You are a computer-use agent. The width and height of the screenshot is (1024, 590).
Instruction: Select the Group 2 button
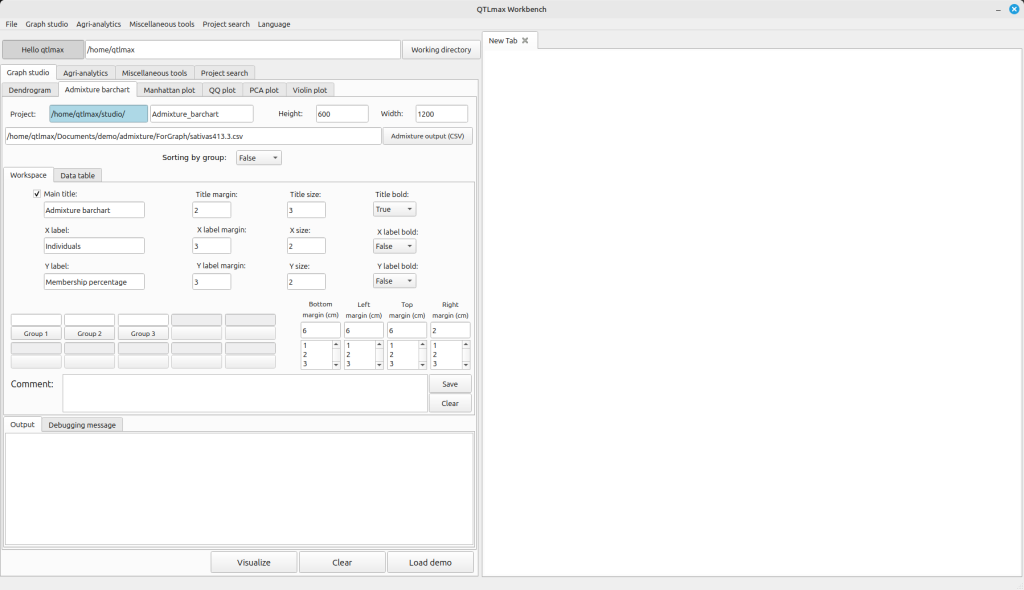[89, 333]
